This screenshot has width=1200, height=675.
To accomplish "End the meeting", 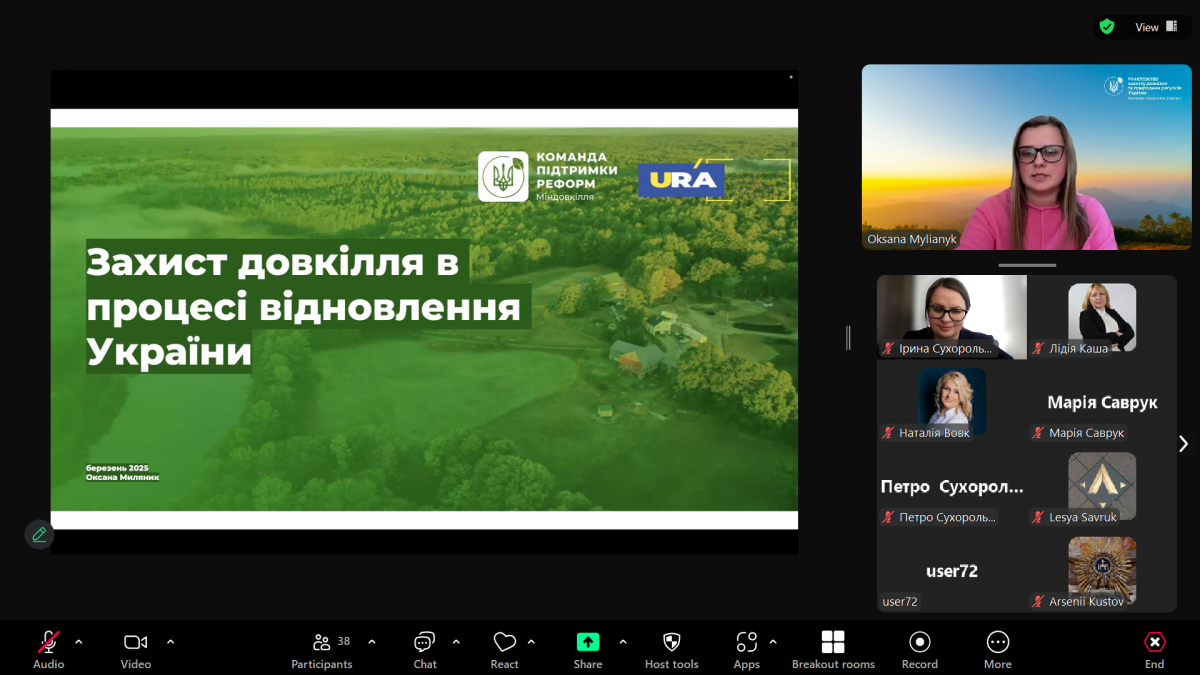I will click(1154, 642).
